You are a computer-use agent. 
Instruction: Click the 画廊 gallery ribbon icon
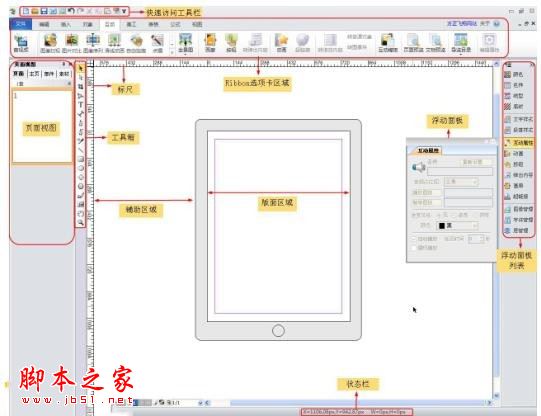[x=210, y=43]
